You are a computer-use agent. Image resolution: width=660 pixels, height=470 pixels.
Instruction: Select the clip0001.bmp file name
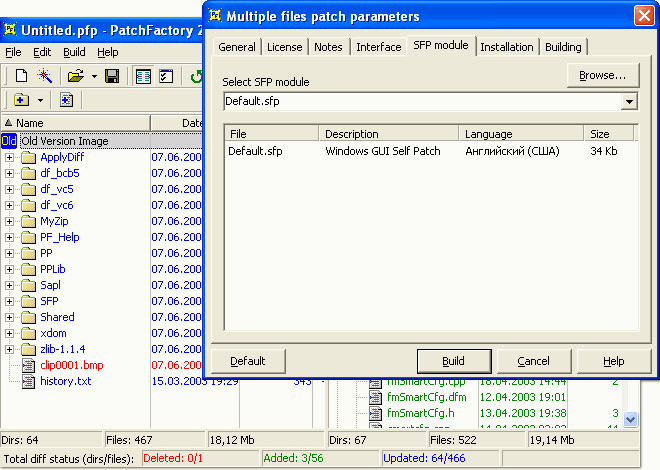[x=72, y=365]
